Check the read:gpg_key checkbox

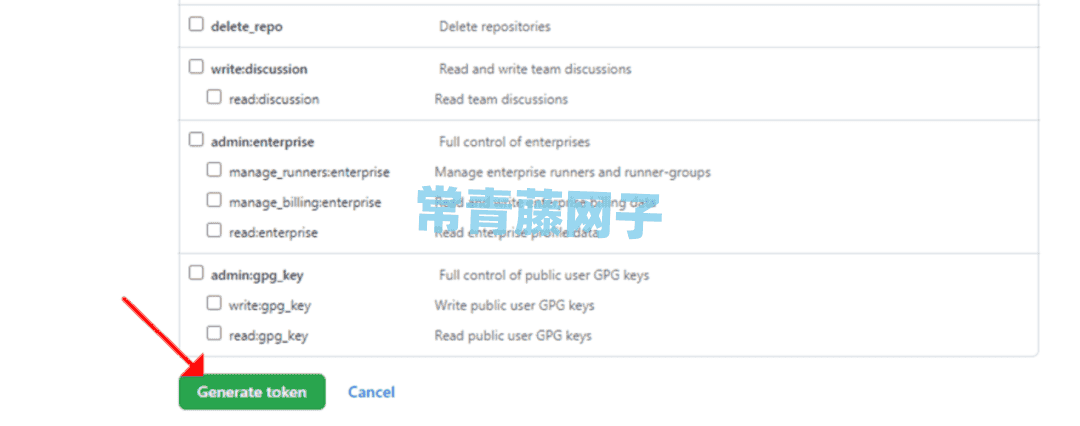point(214,334)
